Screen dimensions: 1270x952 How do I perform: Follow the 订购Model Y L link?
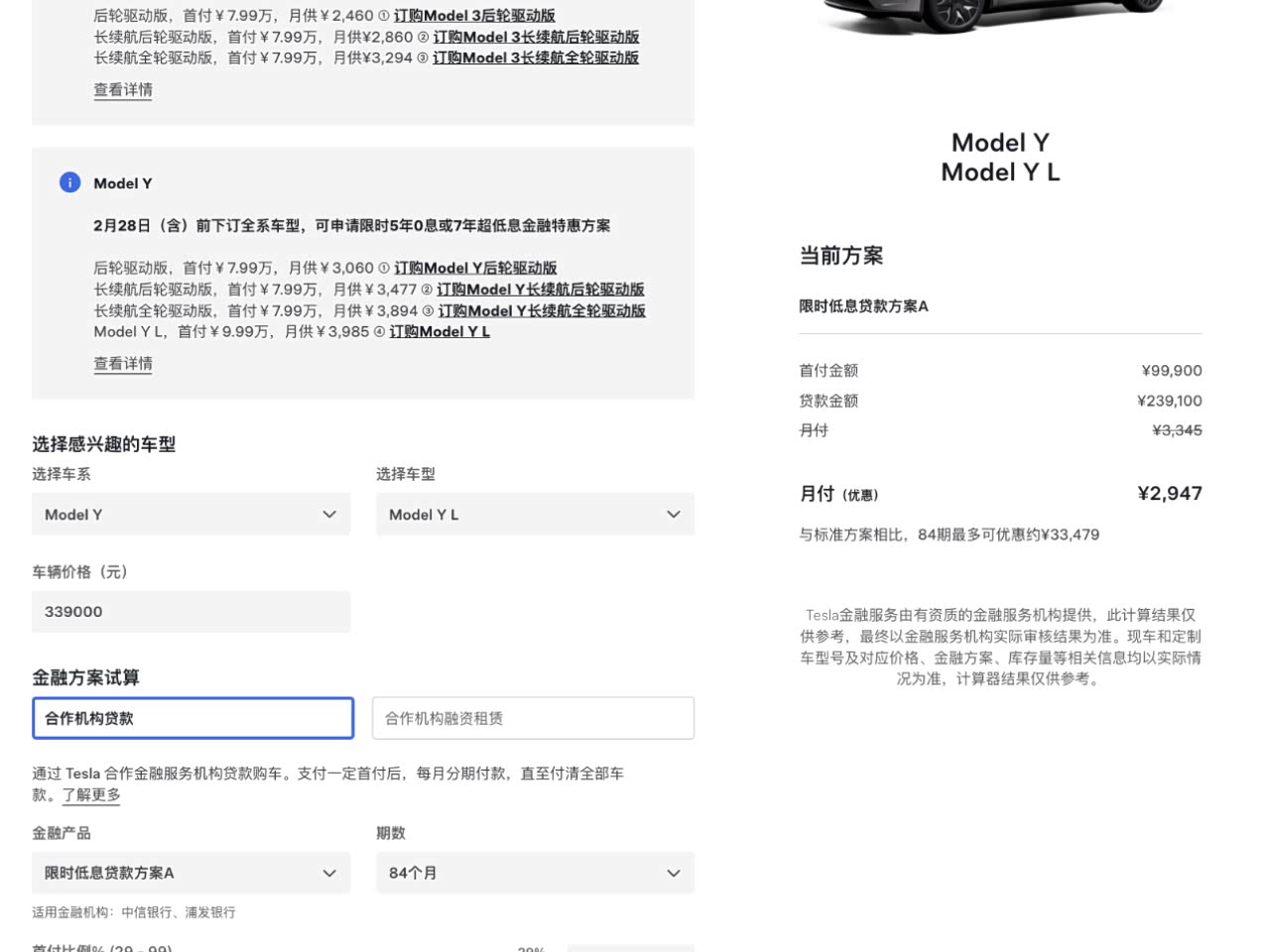440,332
